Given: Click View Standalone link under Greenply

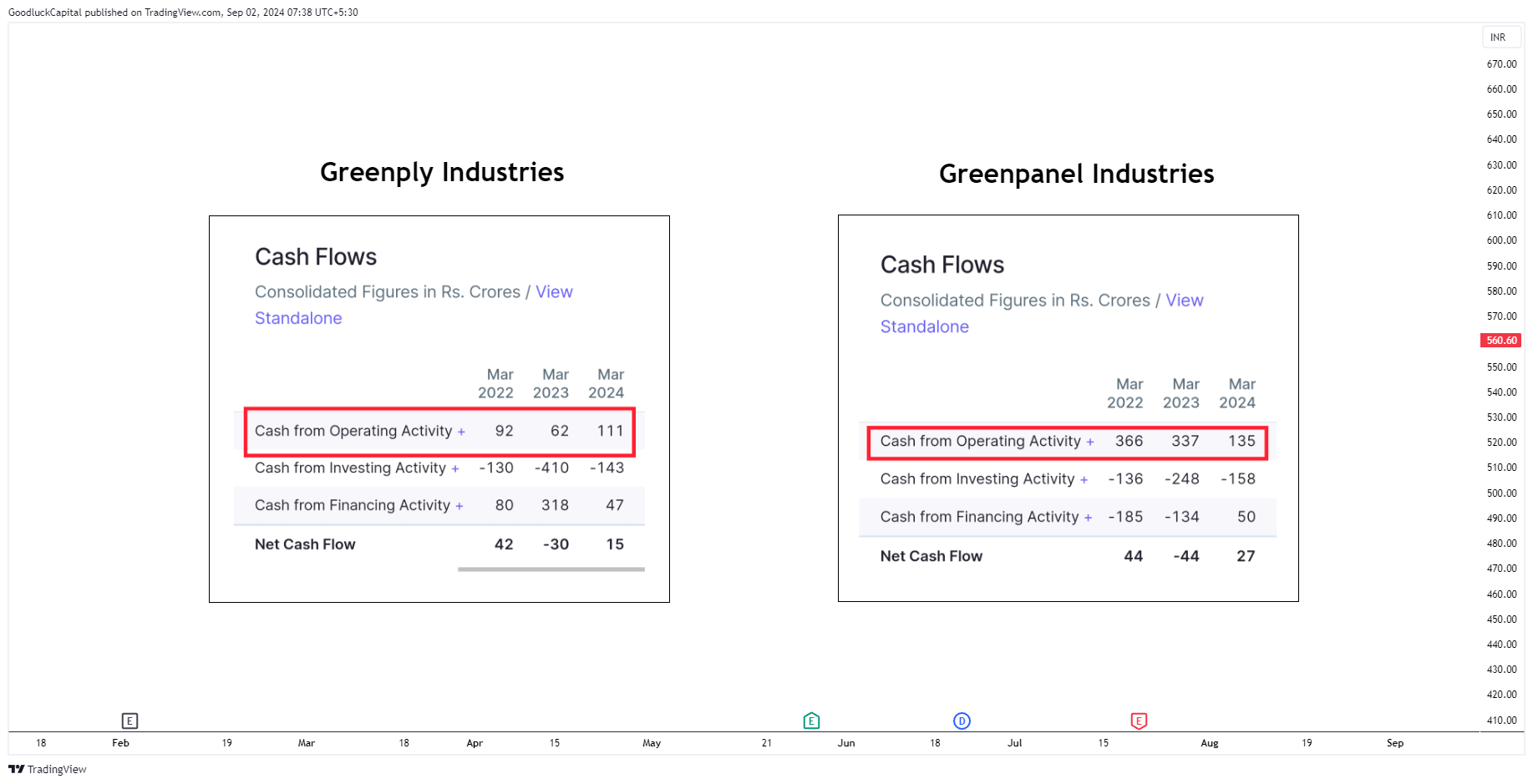Looking at the screenshot, I should pyautogui.click(x=414, y=305).
